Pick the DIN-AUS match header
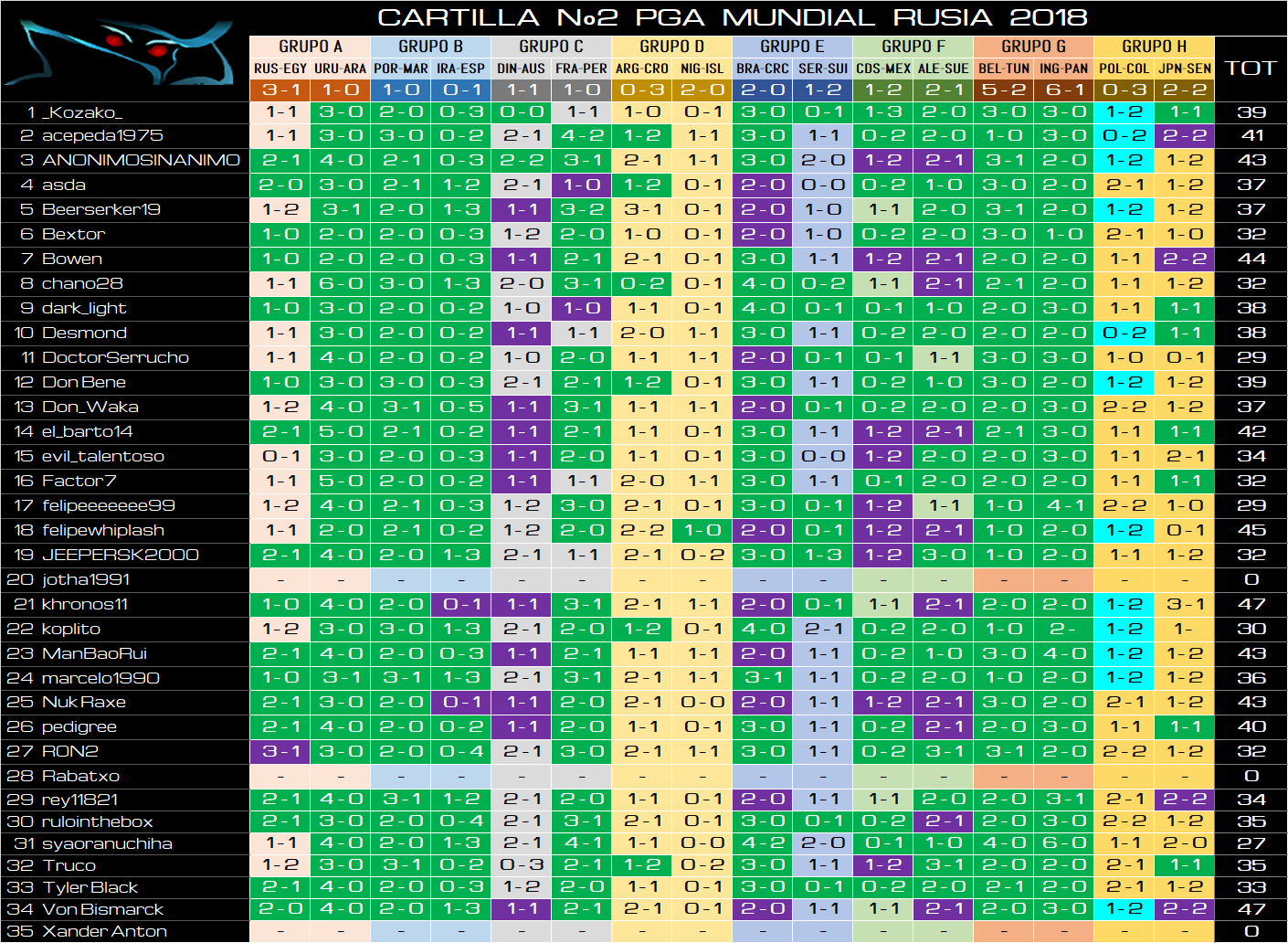This screenshot has height=943, width=1288. coord(522,69)
